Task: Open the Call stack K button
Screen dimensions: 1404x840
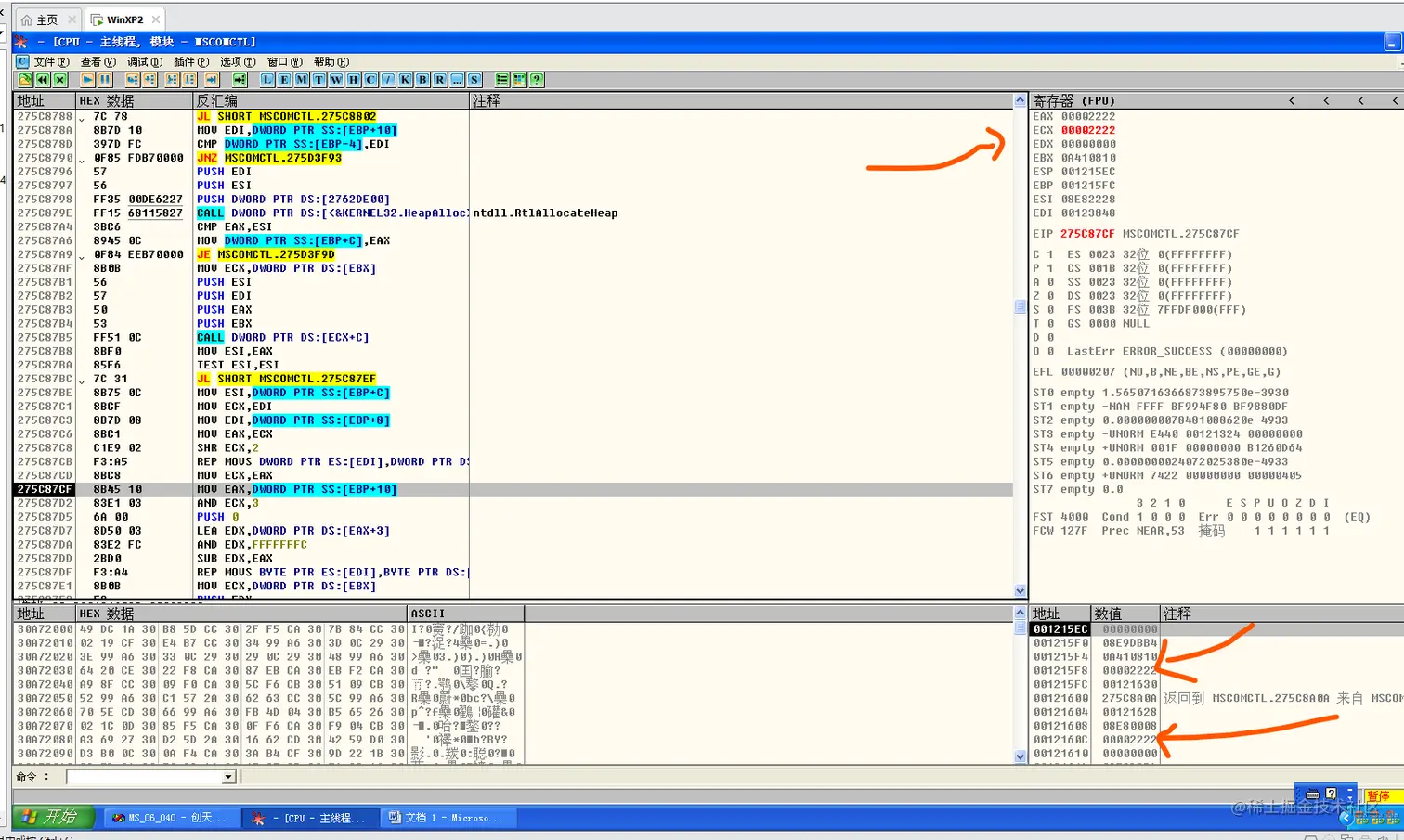Action: pos(405,80)
